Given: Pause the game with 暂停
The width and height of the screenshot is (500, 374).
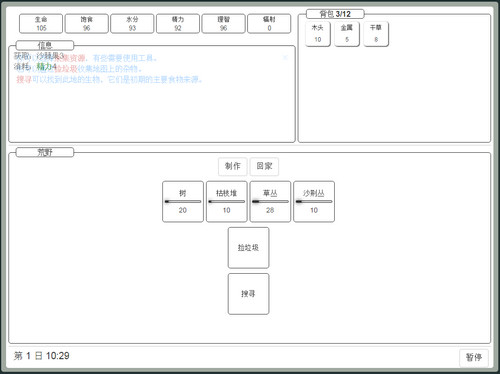Looking at the screenshot, I should (474, 358).
